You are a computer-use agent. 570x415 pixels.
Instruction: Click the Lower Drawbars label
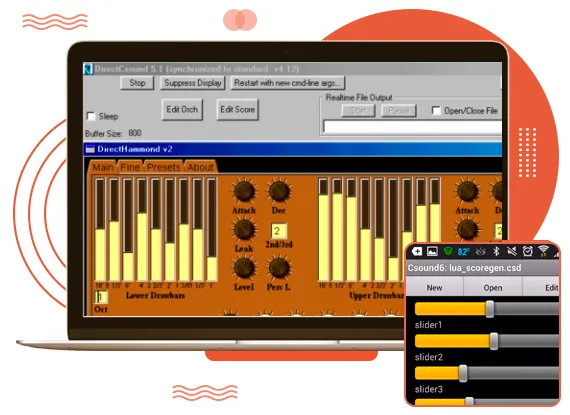155,295
